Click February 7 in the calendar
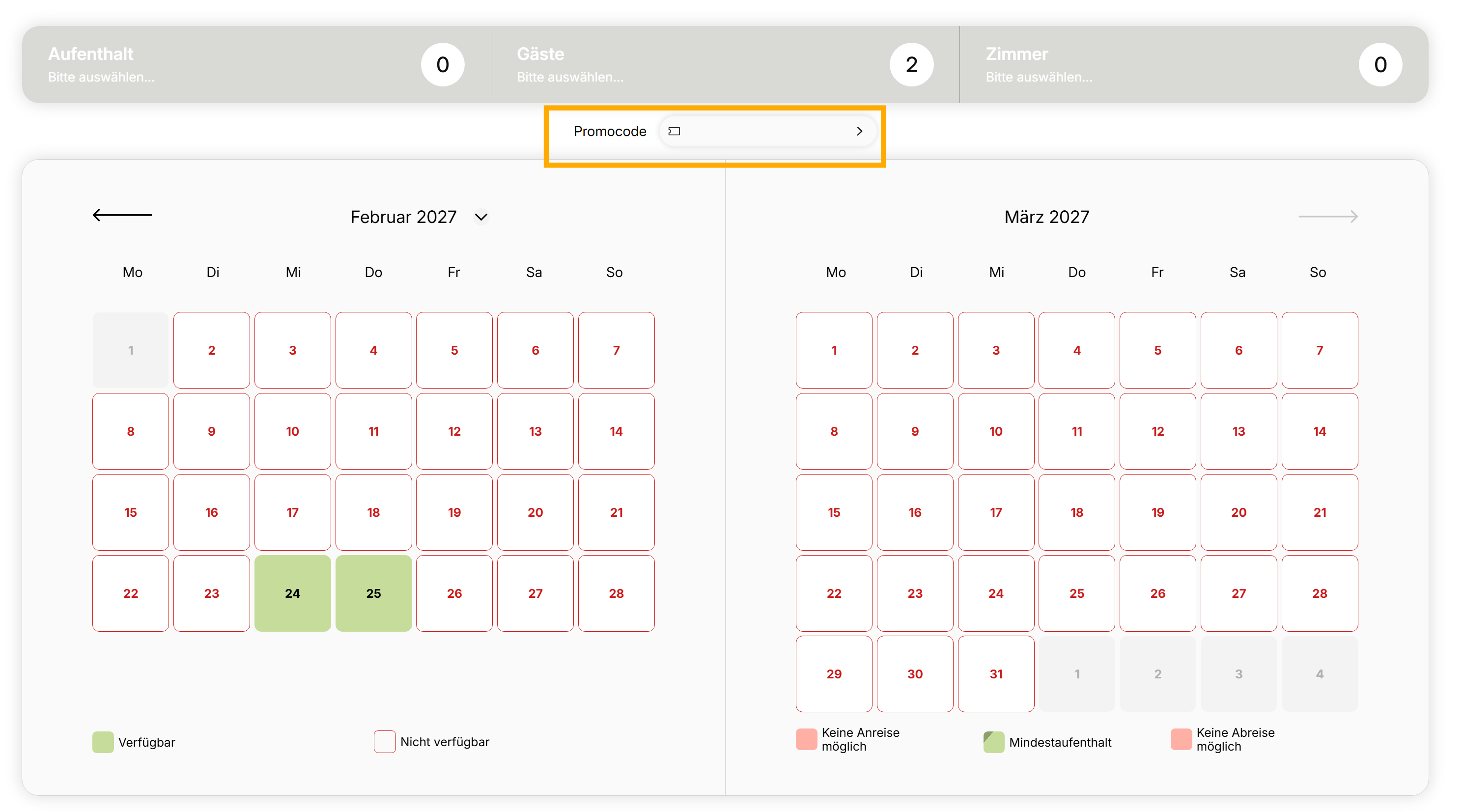Screen dimensions: 1464x812 pyautogui.click(x=616, y=350)
